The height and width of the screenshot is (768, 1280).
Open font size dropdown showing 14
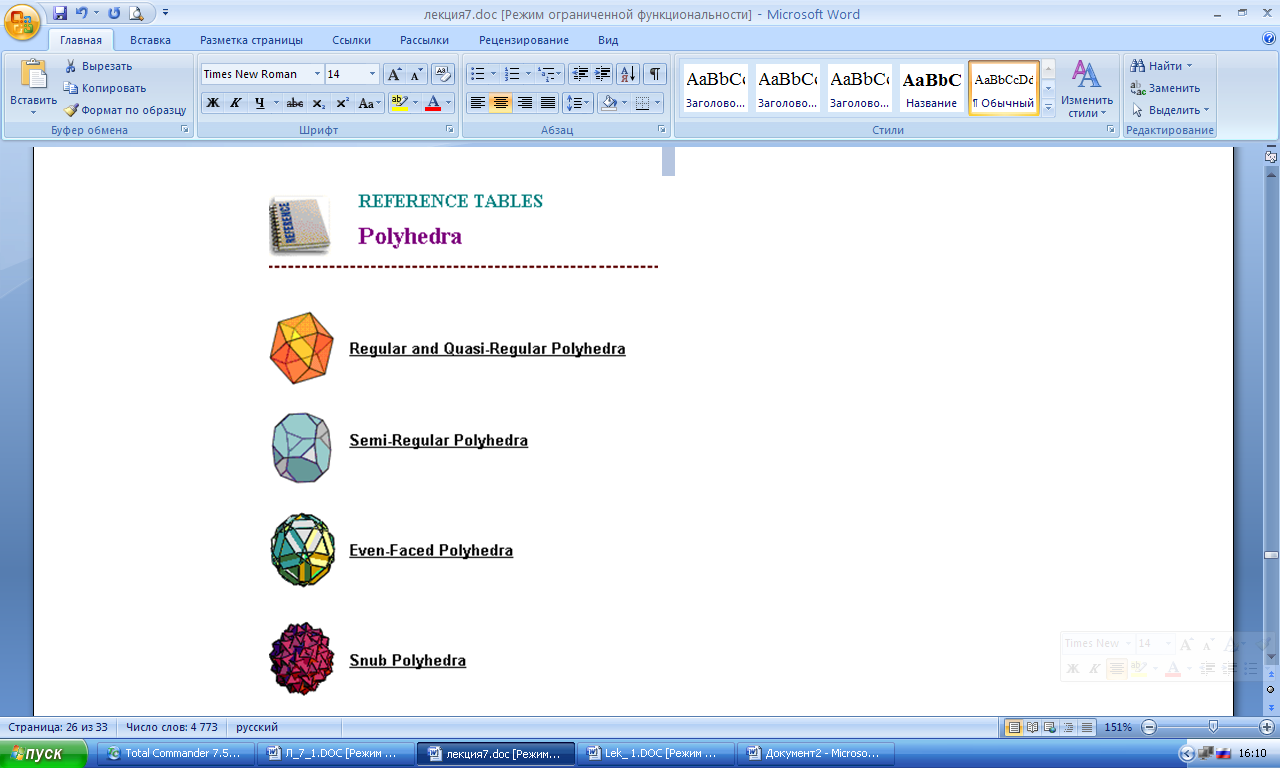click(x=373, y=74)
